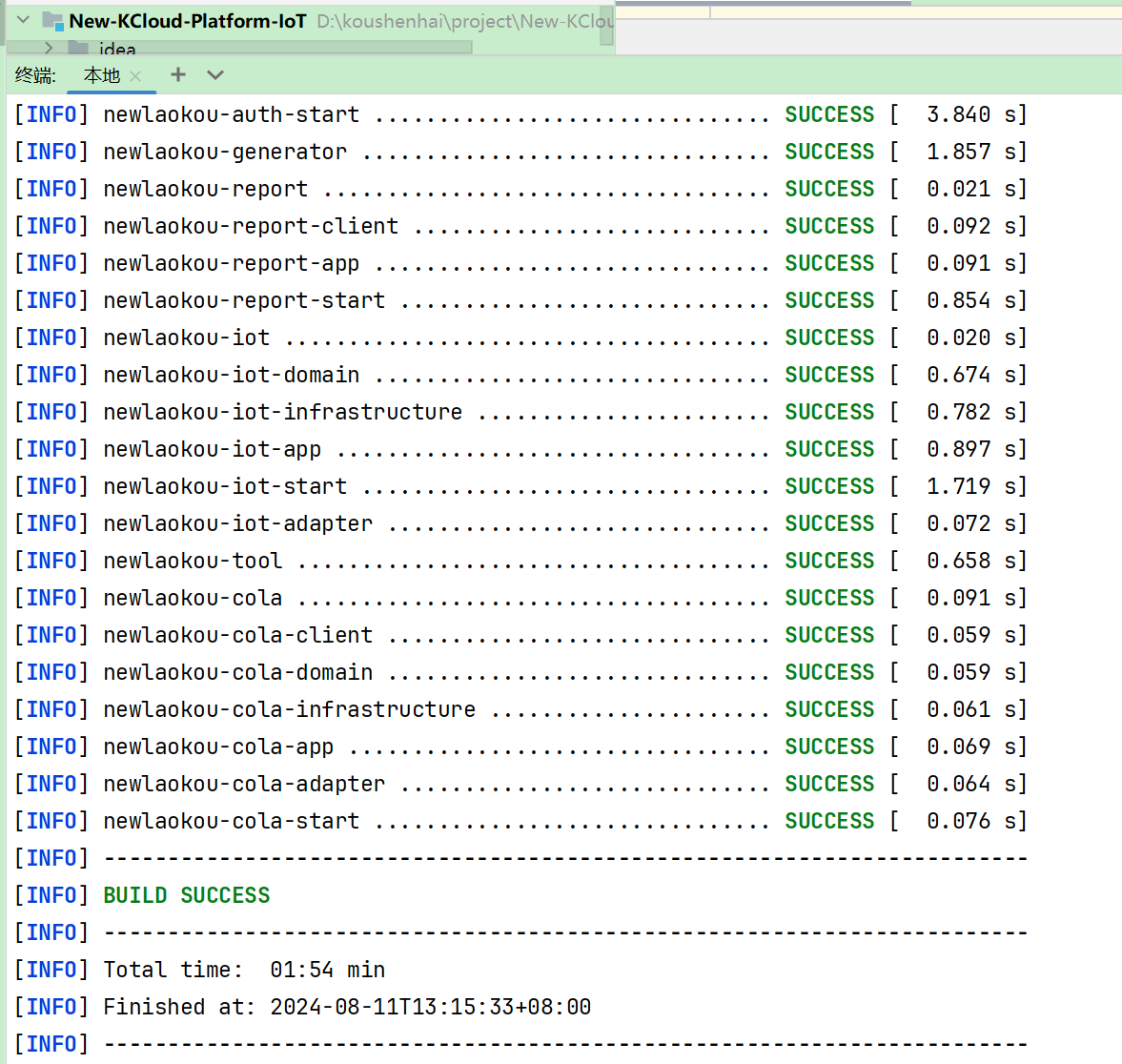Screen dimensions: 1122x1064
Task: Click newlaokou-cola-adapter in terminal output
Action: [x=244, y=784]
